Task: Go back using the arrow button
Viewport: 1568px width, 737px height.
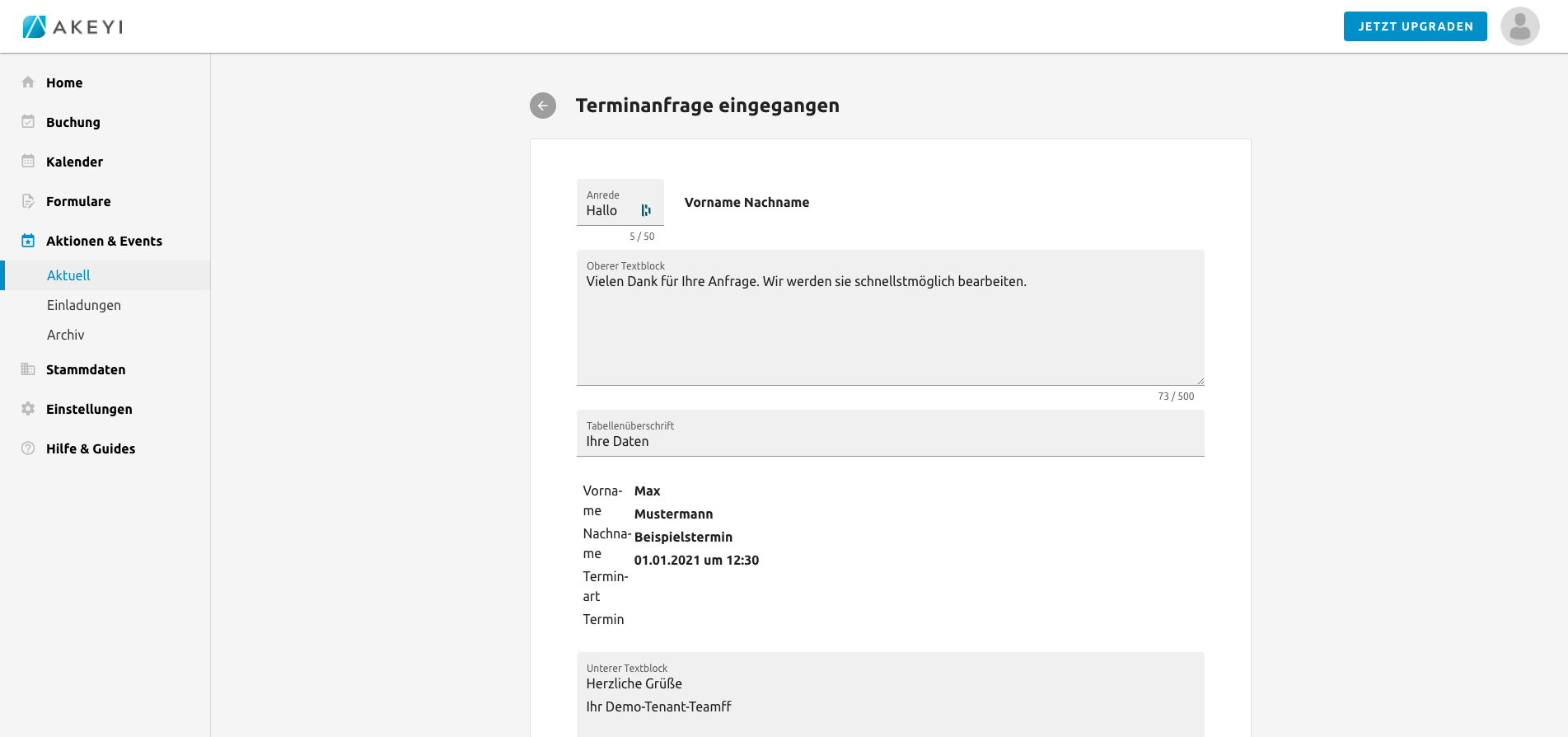Action: click(x=543, y=106)
